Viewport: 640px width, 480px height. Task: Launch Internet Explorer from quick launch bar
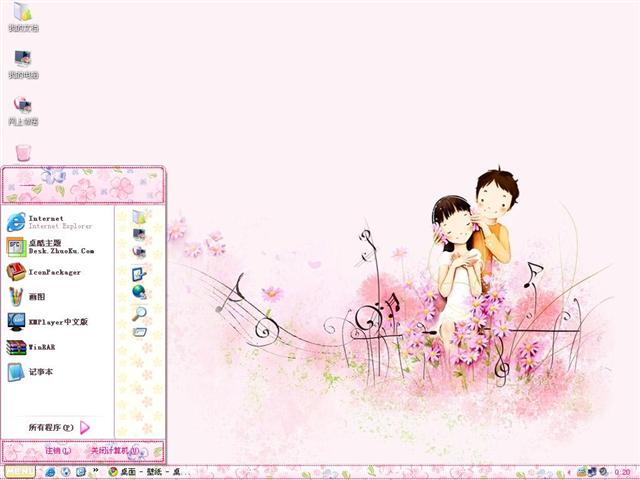click(x=50, y=472)
